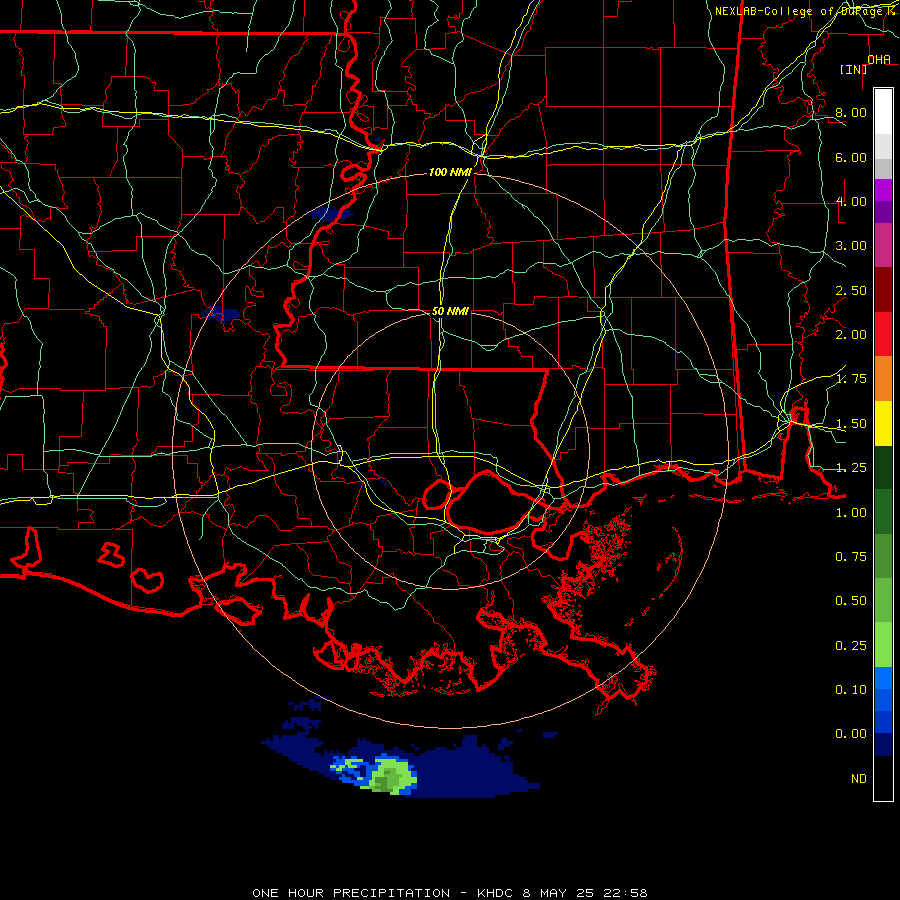Click the 100 NMI range ring label
This screenshot has width=900, height=900.
coord(450,172)
